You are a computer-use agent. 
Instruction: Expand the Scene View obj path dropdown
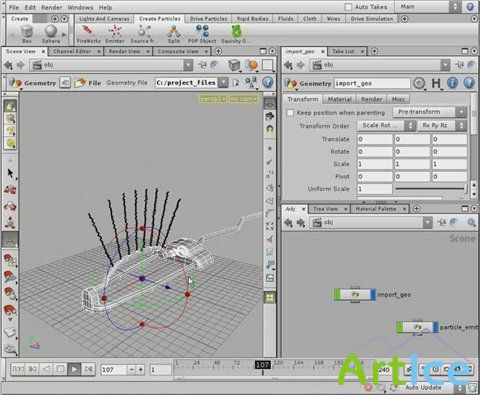click(188, 65)
